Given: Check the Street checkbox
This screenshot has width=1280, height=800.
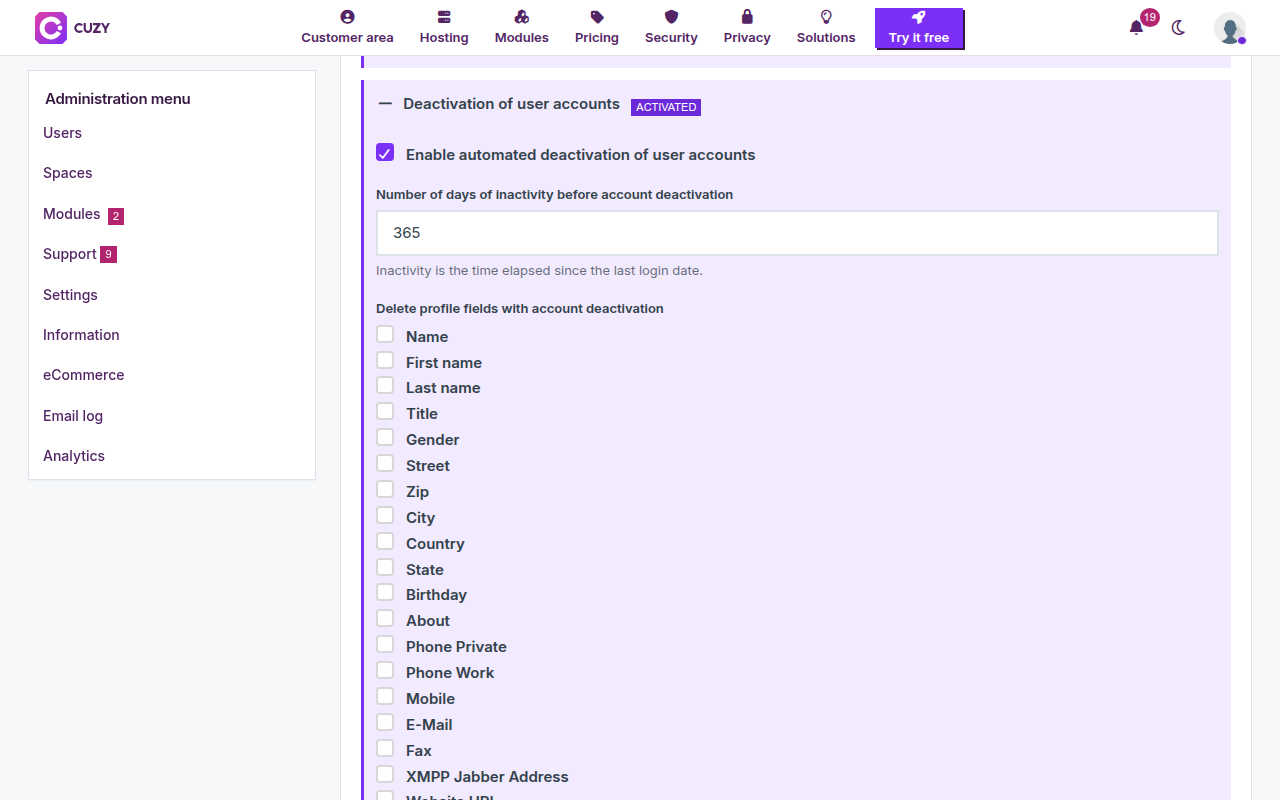Looking at the screenshot, I should 385,463.
